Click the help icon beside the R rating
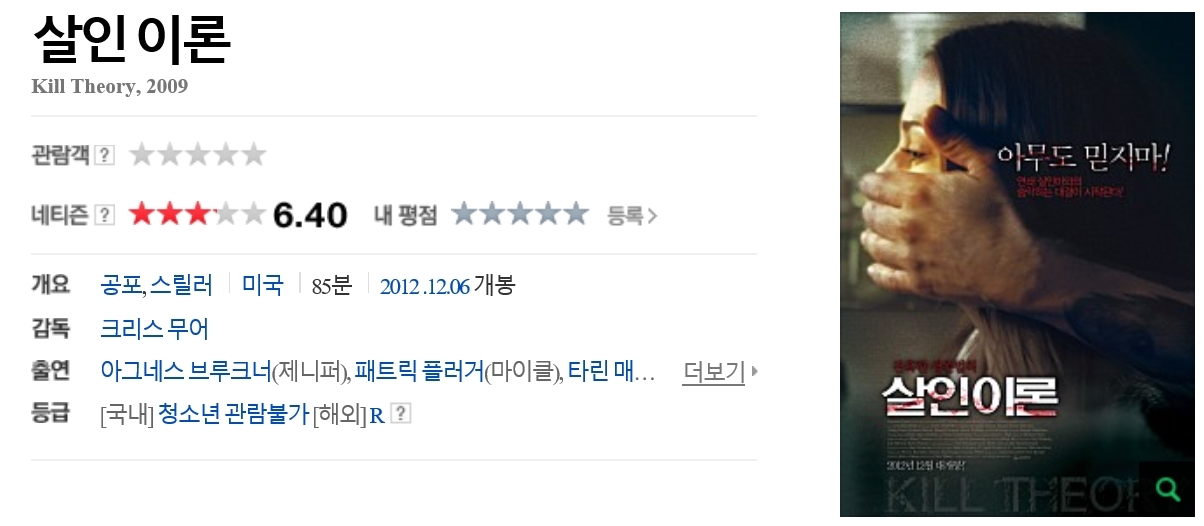This screenshot has width=1204, height=526. pyautogui.click(x=401, y=413)
